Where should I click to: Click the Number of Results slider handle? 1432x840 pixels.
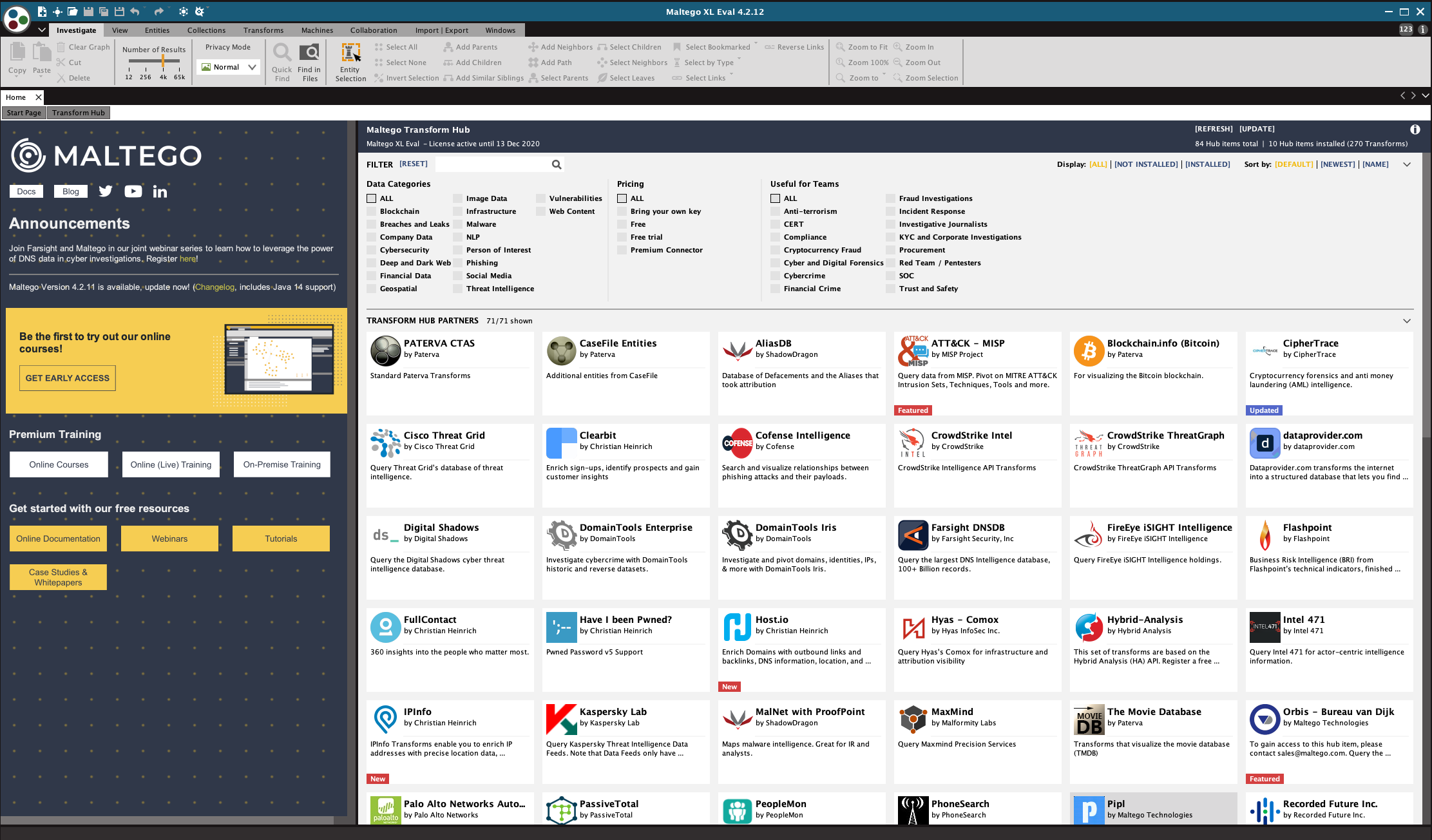(x=163, y=61)
